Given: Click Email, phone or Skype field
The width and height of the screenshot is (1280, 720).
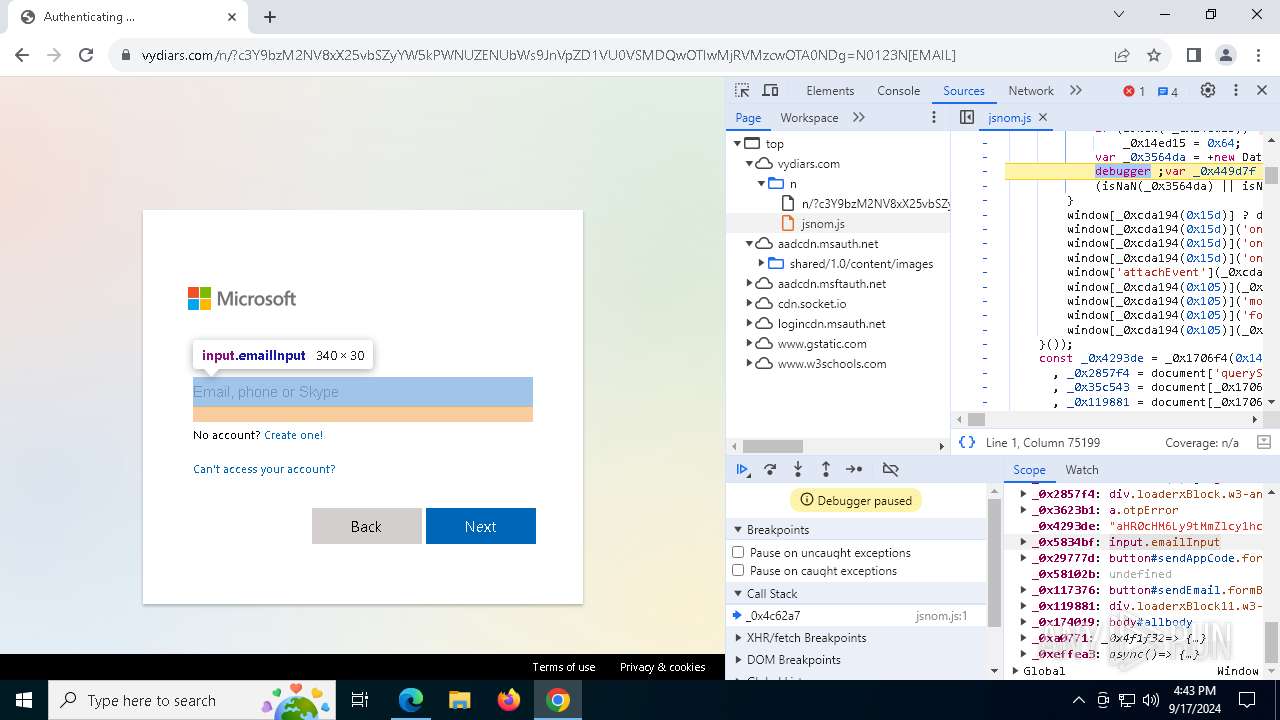Looking at the screenshot, I should (363, 392).
